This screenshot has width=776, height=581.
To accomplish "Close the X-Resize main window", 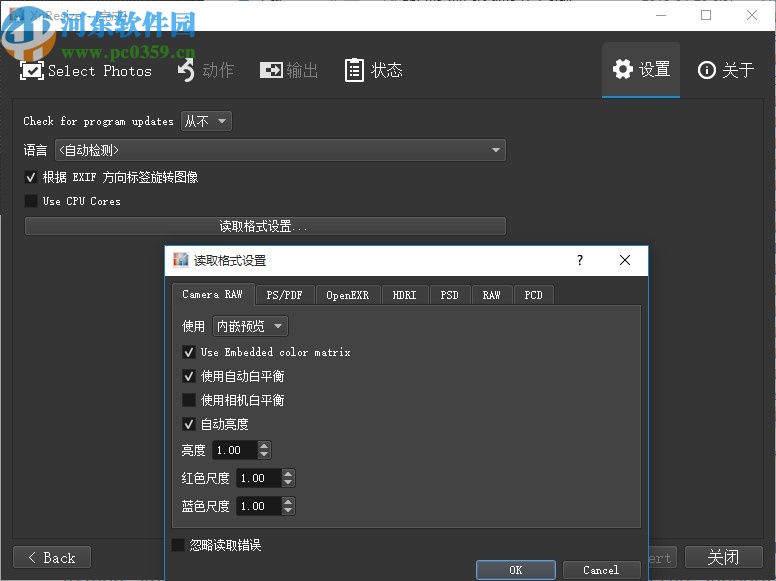I will [752, 15].
